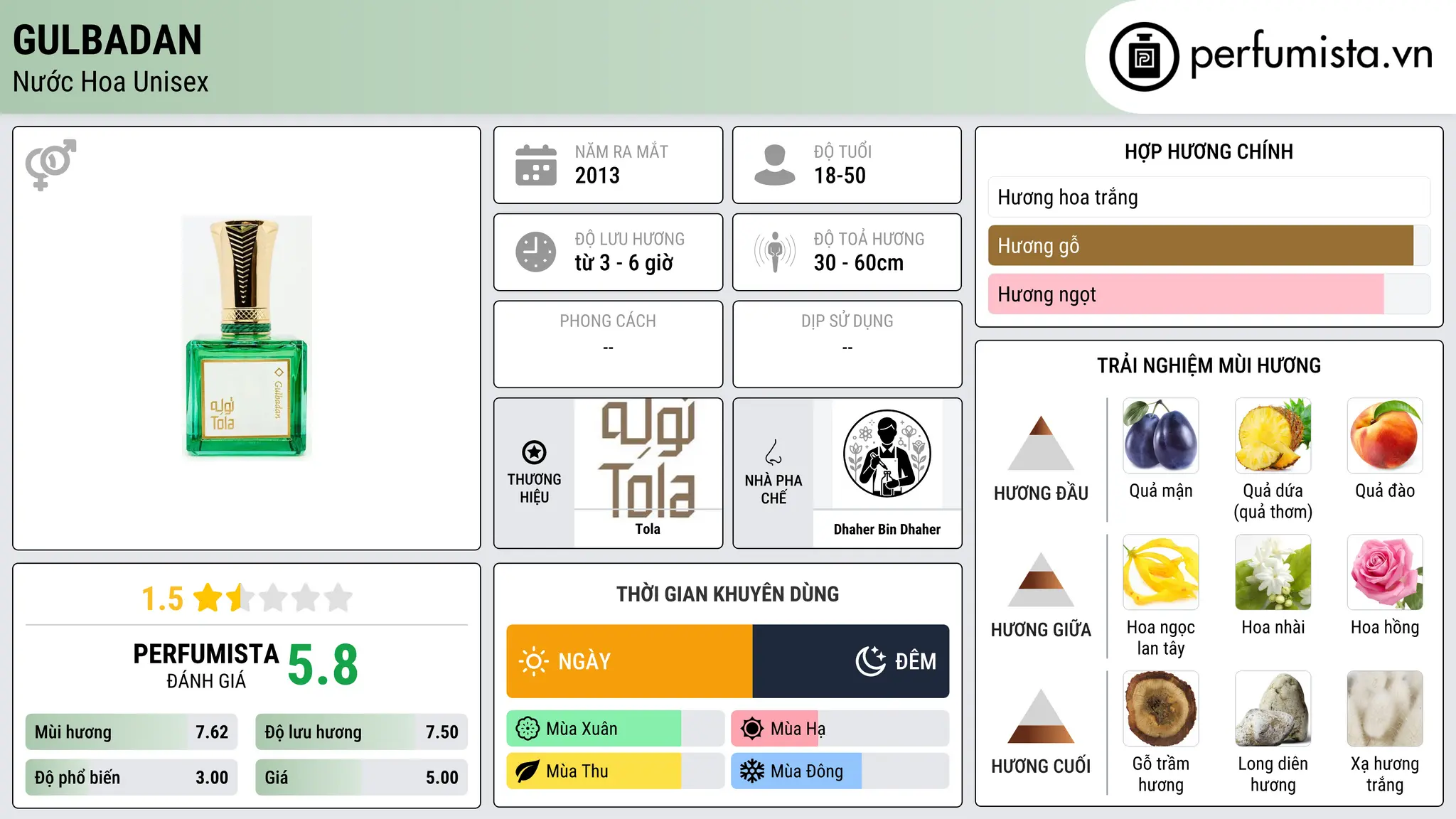The image size is (1456, 819).
Task: Click the Mùa Xuân season bar
Action: [x=616, y=729]
